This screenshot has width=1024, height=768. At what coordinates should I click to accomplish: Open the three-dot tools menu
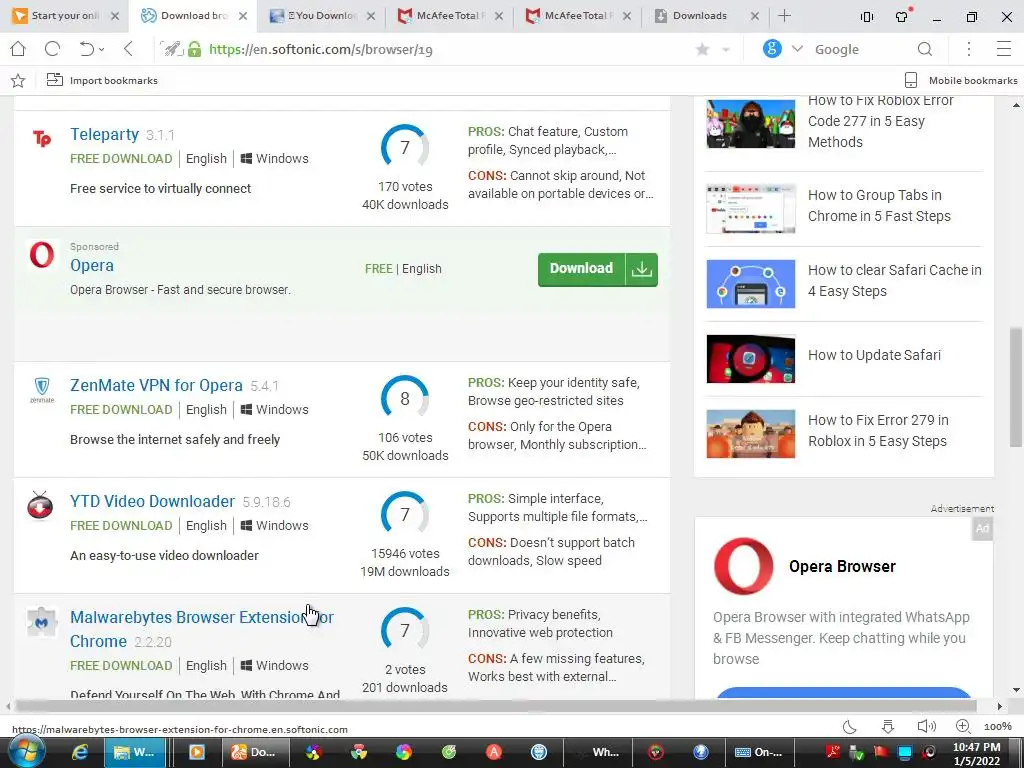[x=968, y=49]
